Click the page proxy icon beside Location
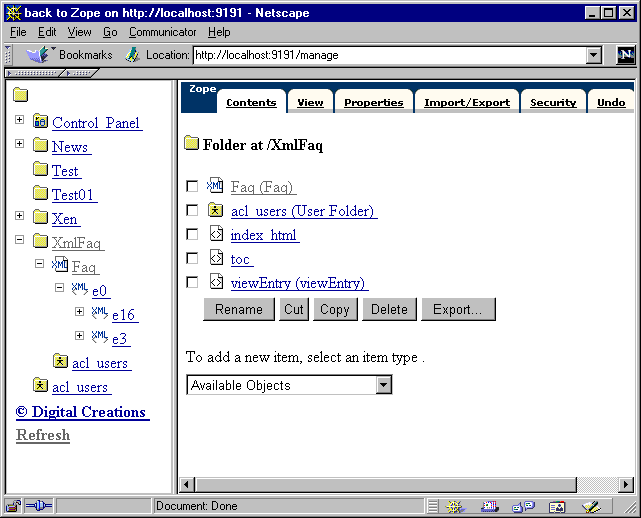The width and height of the screenshot is (641, 518). pos(132,55)
